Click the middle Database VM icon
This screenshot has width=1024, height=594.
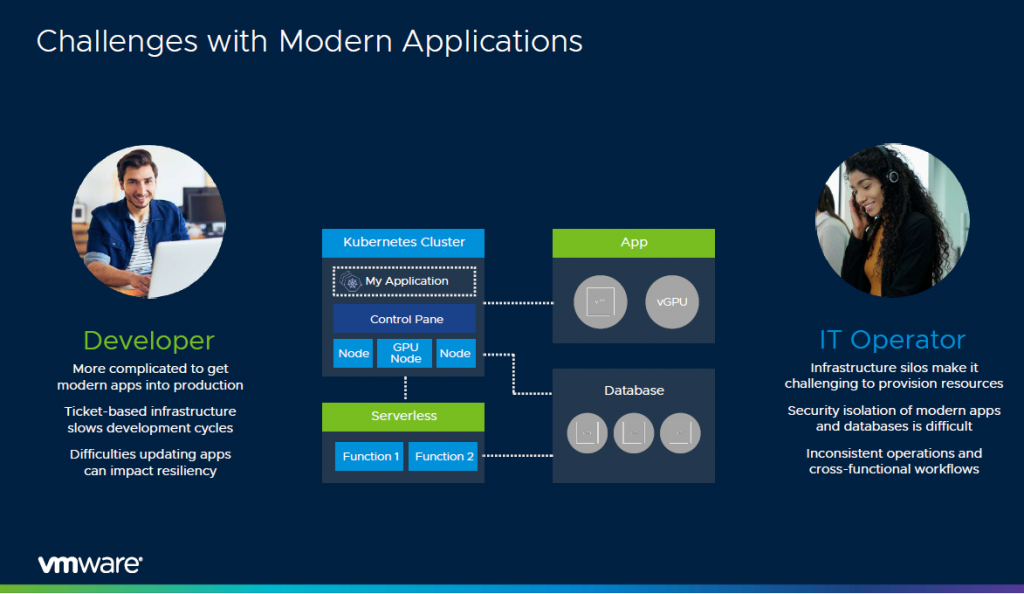tap(634, 433)
